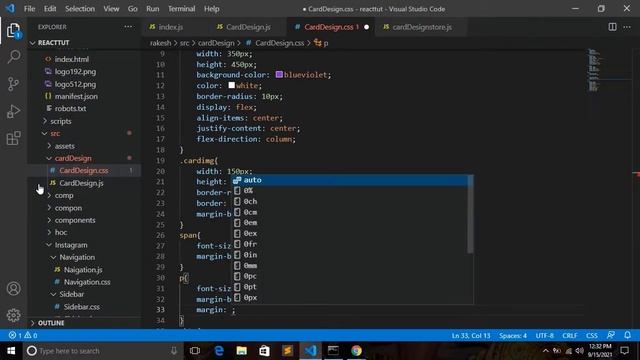Screen dimensions: 640x360
Task: Open Microsoft Store from taskbar
Action: pos(264,351)
